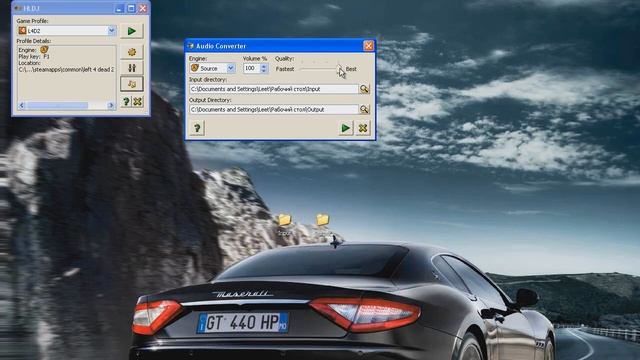This screenshot has width=640, height=360.
Task: Click the Source engine icon in Profile Details
Action: pyautogui.click(x=44, y=50)
